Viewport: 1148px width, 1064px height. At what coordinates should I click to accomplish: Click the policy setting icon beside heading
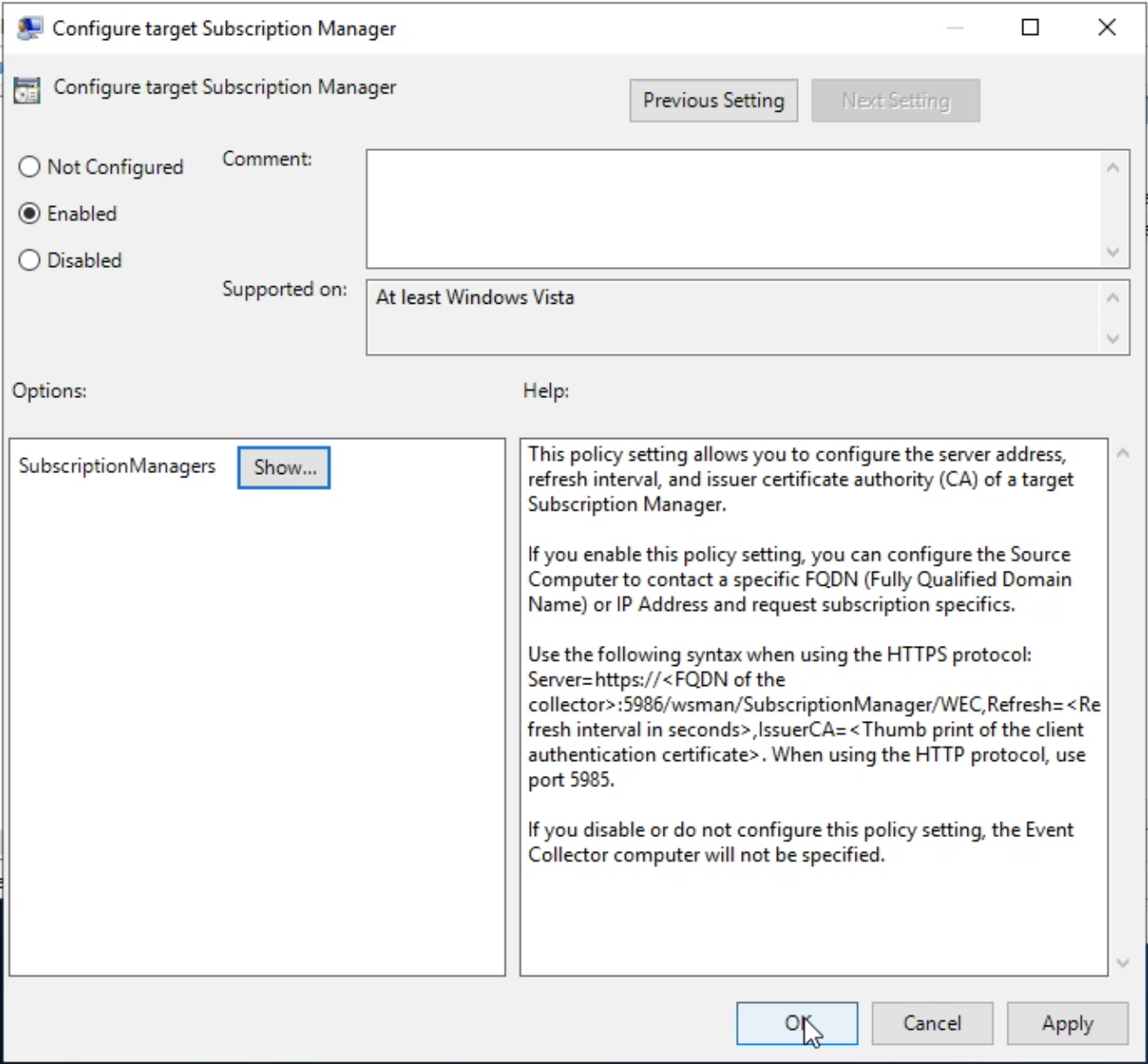click(x=27, y=89)
